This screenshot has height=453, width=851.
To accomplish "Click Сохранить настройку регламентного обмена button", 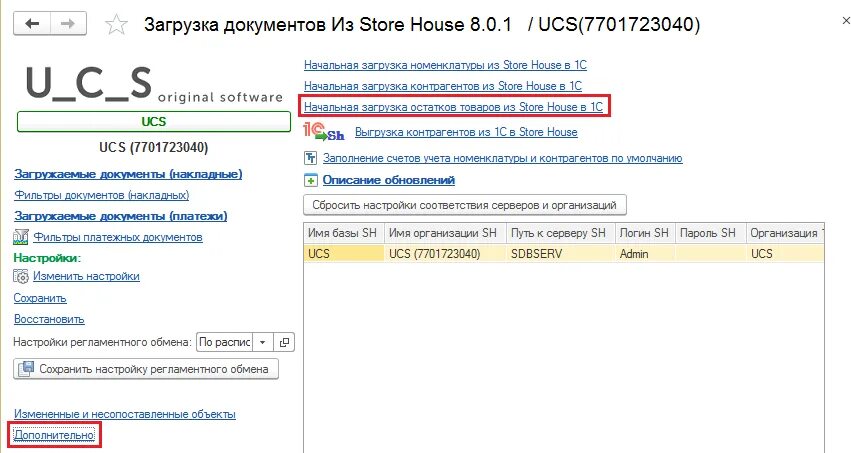I will [x=145, y=369].
